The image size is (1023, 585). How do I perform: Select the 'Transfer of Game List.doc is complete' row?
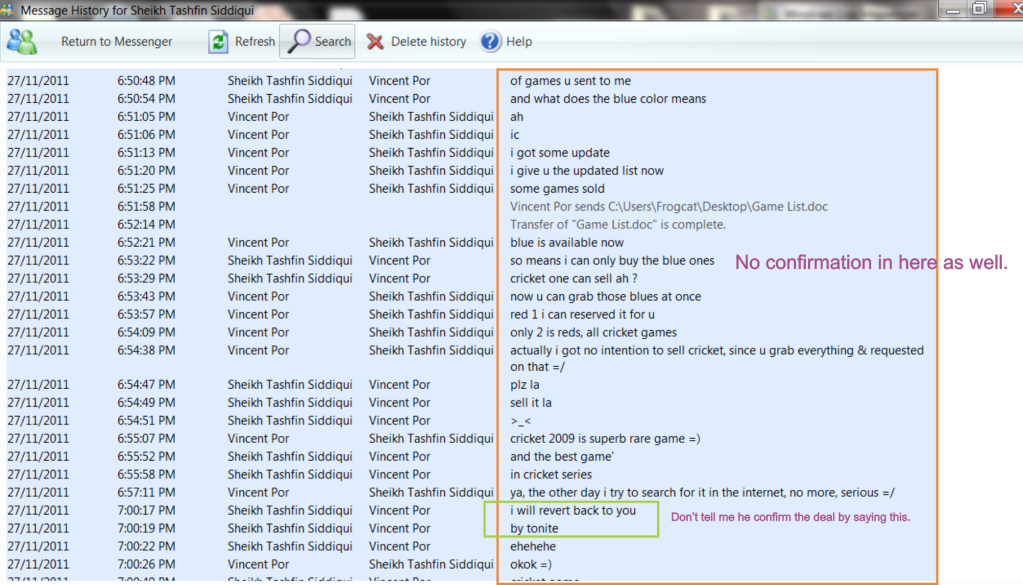click(x=617, y=225)
